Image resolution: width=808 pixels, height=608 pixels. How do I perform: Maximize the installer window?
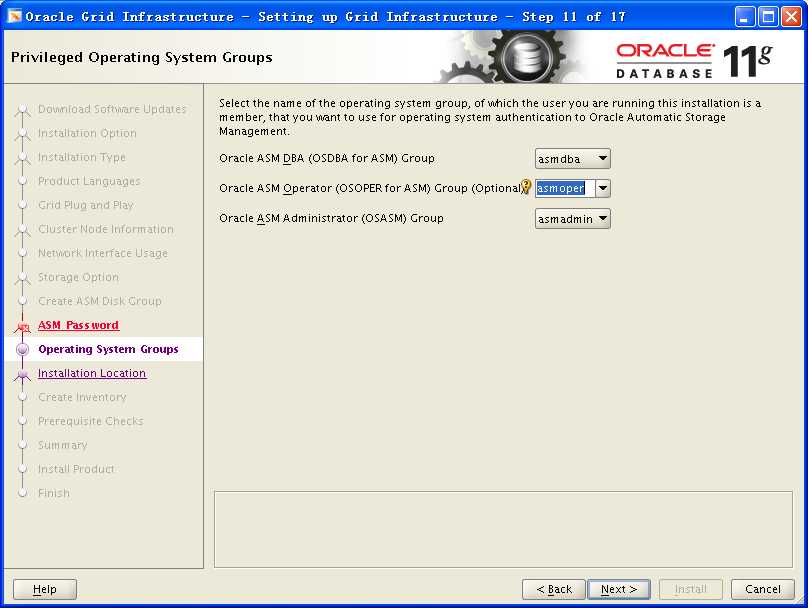tap(768, 17)
